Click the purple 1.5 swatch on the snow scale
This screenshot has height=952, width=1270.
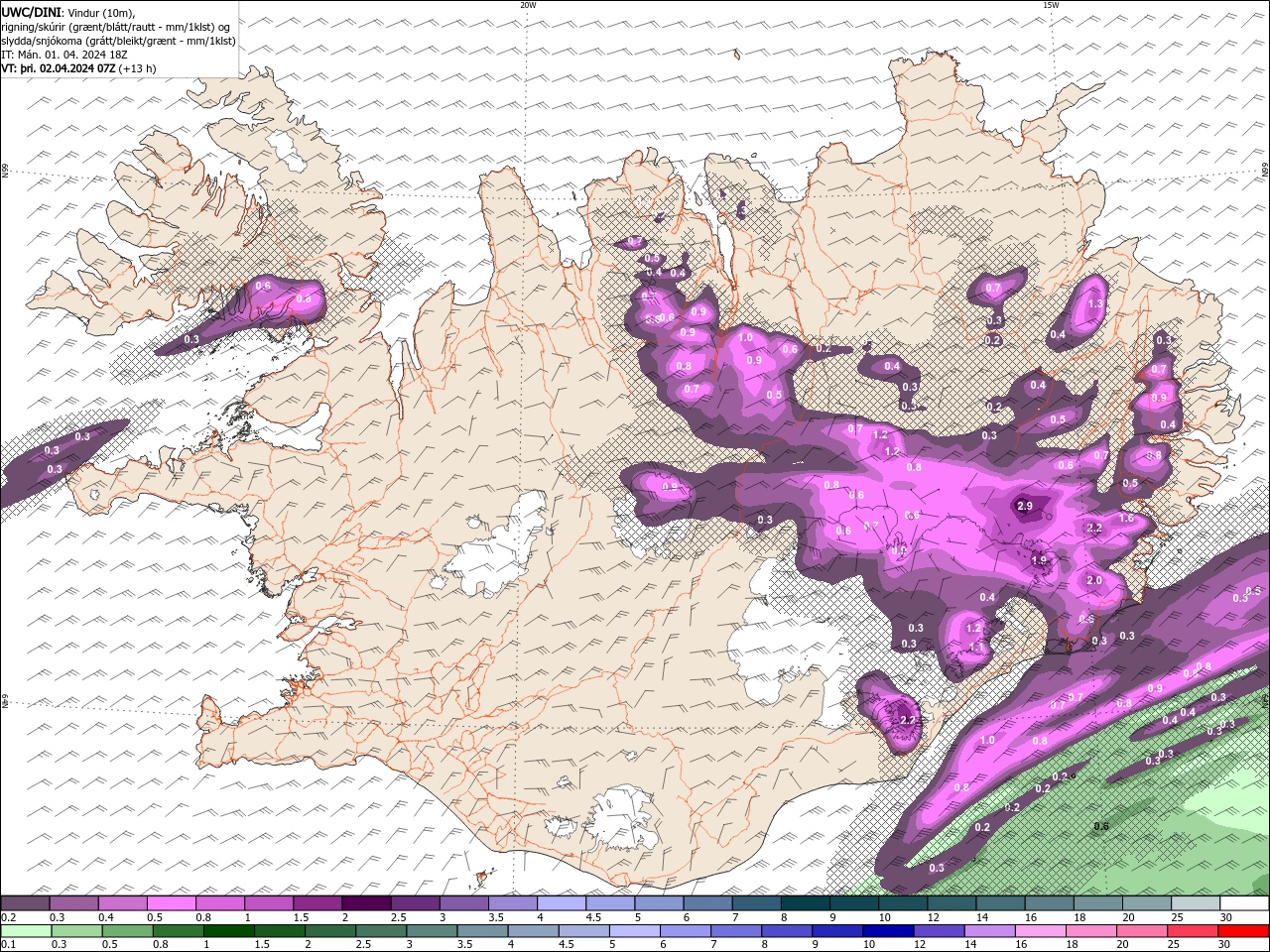317,903
